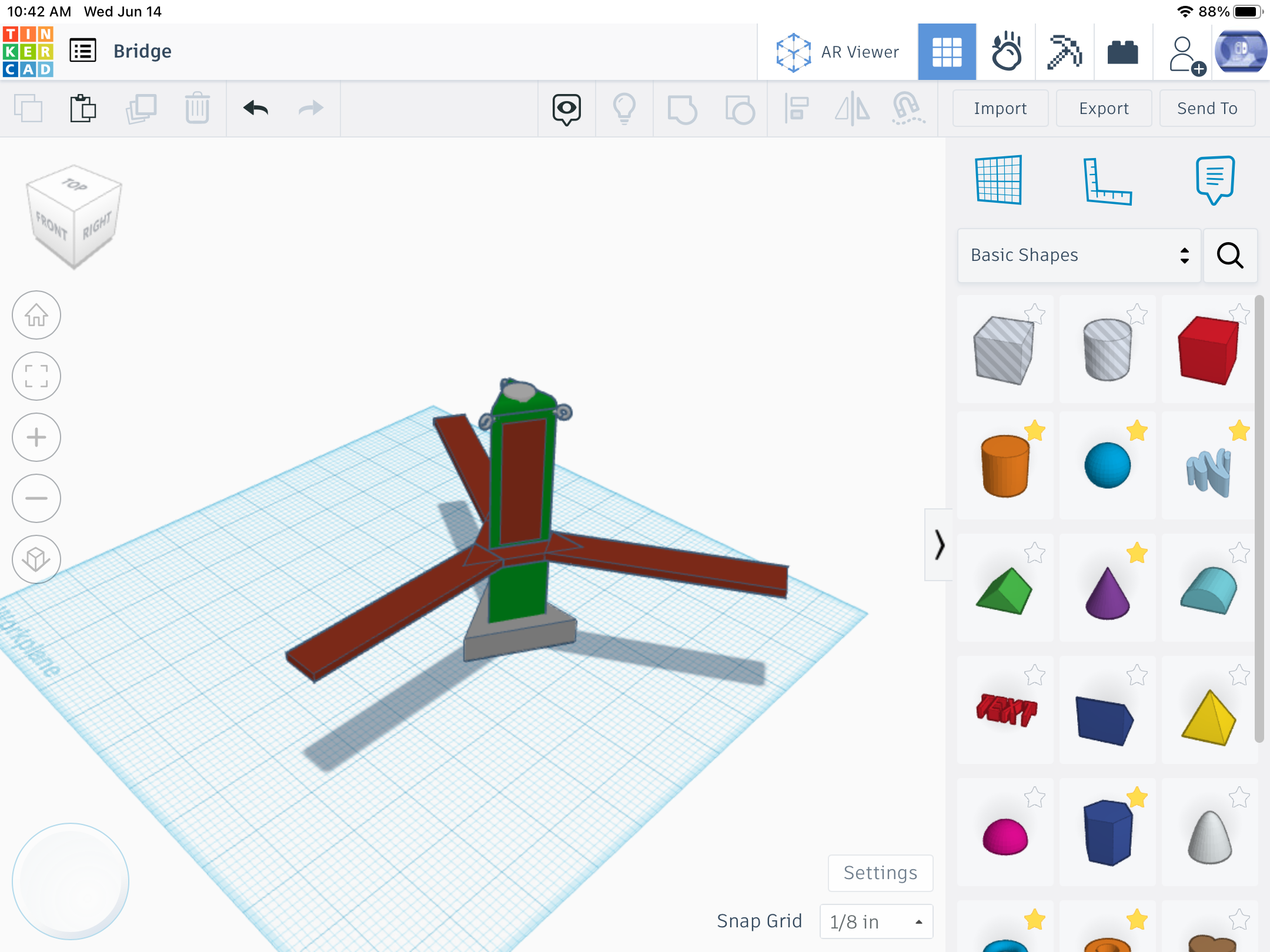Tap the undo arrow
The width and height of the screenshot is (1270, 952).
[256, 108]
